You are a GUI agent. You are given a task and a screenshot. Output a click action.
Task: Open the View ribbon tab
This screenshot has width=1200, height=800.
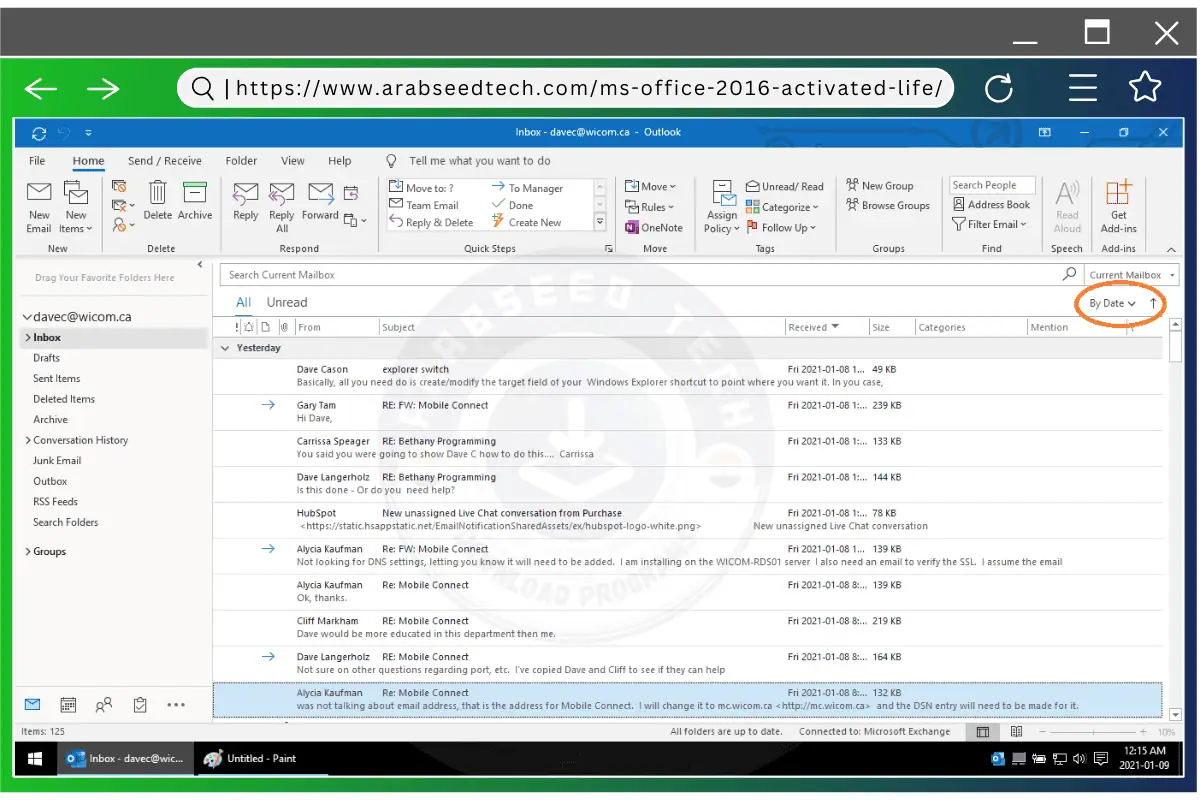pyautogui.click(x=292, y=160)
